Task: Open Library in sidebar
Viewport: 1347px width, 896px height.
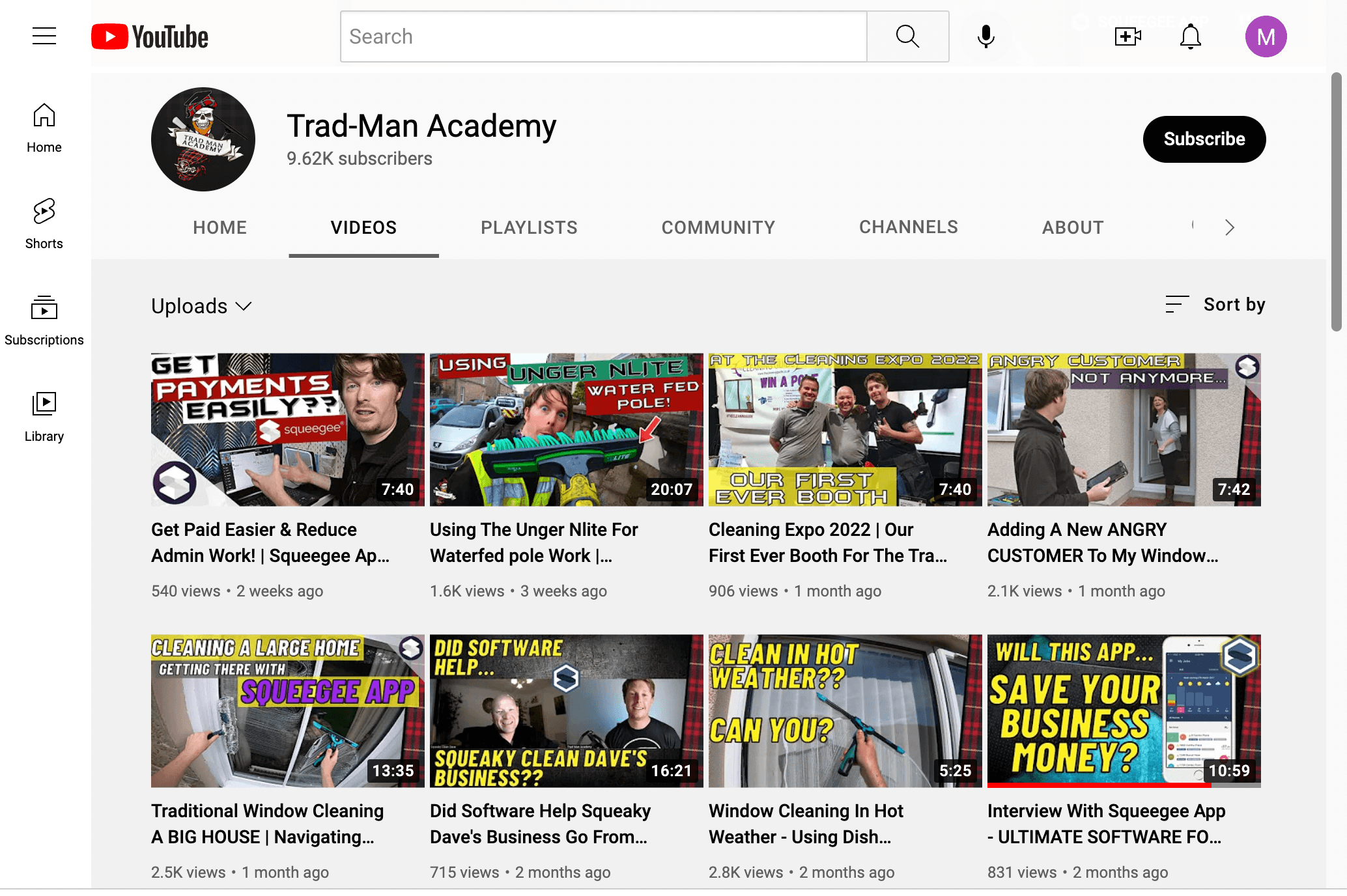Action: point(44,417)
